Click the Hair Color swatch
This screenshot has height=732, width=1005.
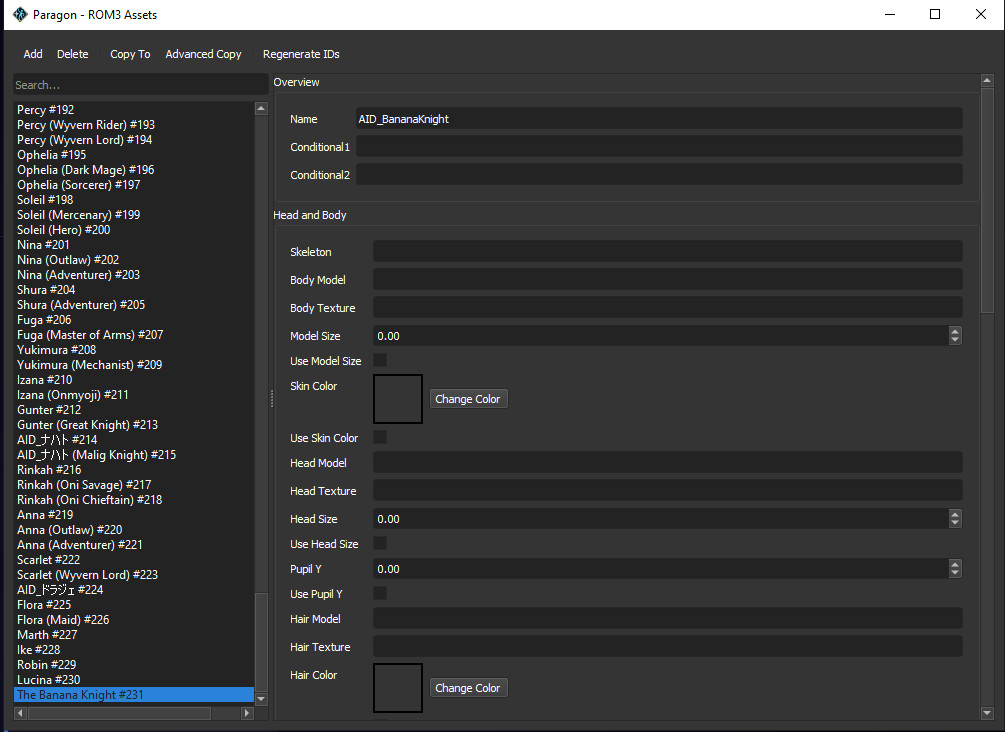click(x=397, y=687)
